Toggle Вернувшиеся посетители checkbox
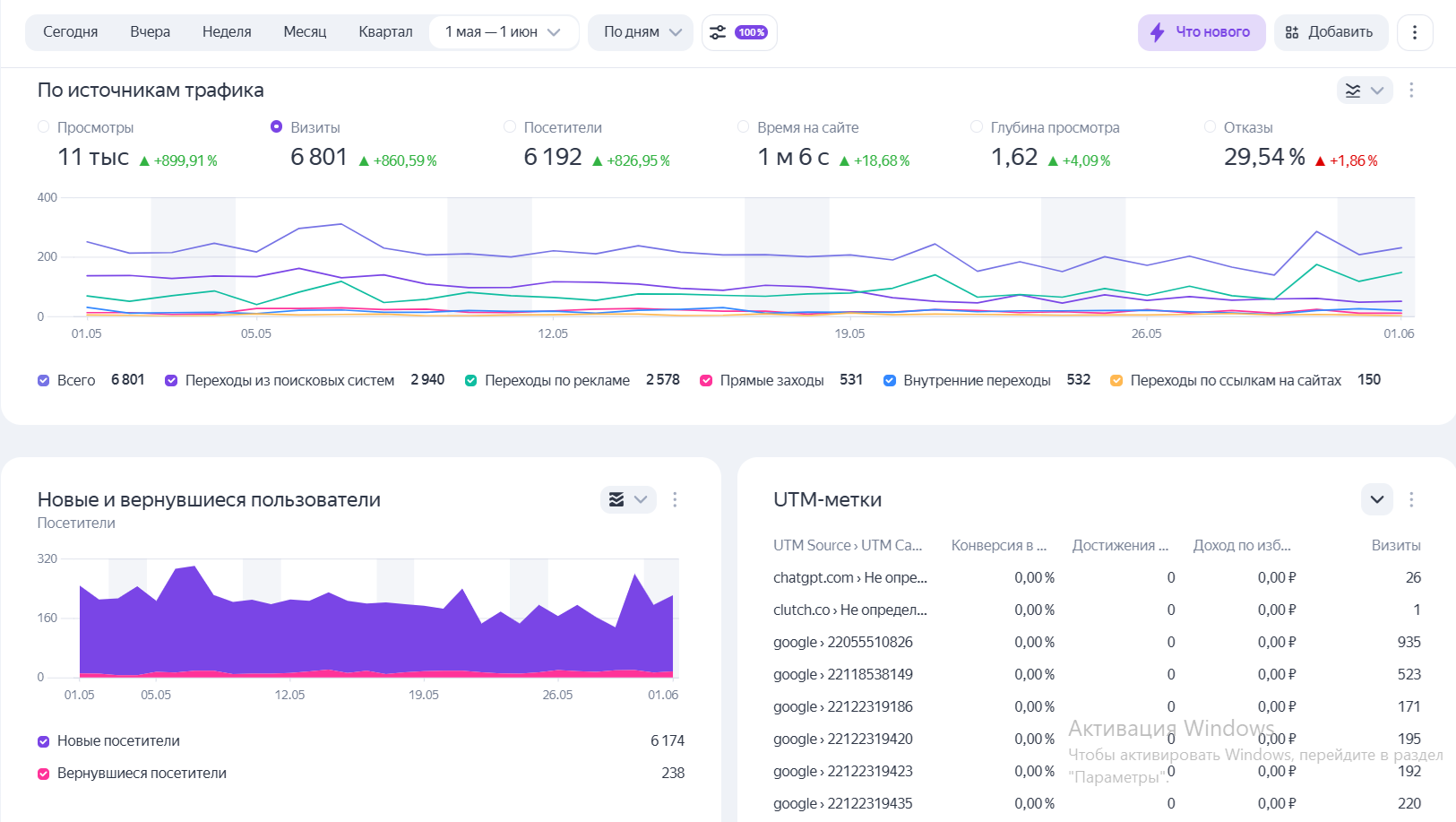 coord(44,774)
